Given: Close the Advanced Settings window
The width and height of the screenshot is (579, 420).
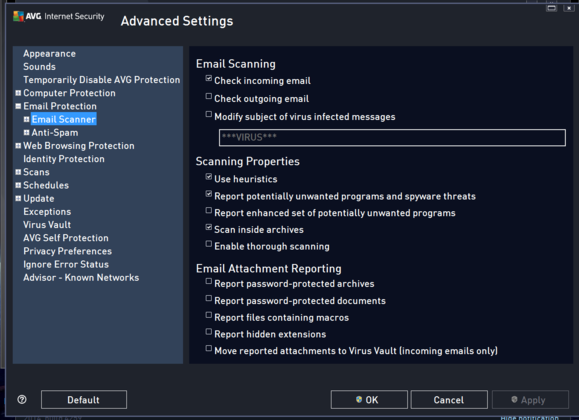Looking at the screenshot, I should click(x=569, y=8).
